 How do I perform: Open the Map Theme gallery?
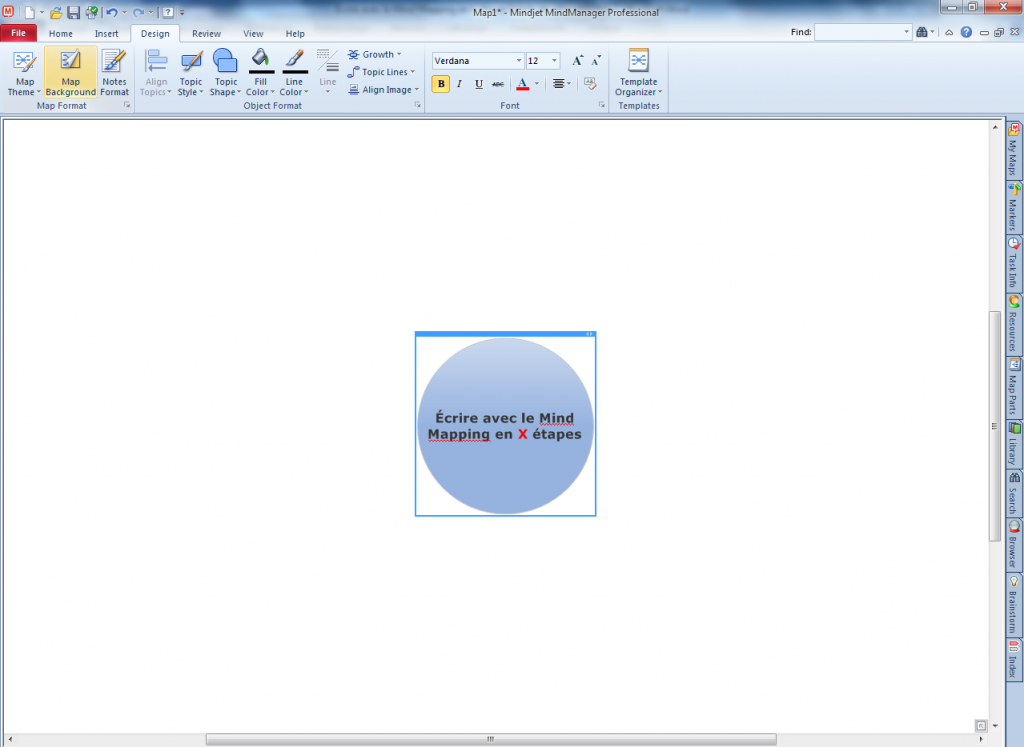(x=24, y=73)
